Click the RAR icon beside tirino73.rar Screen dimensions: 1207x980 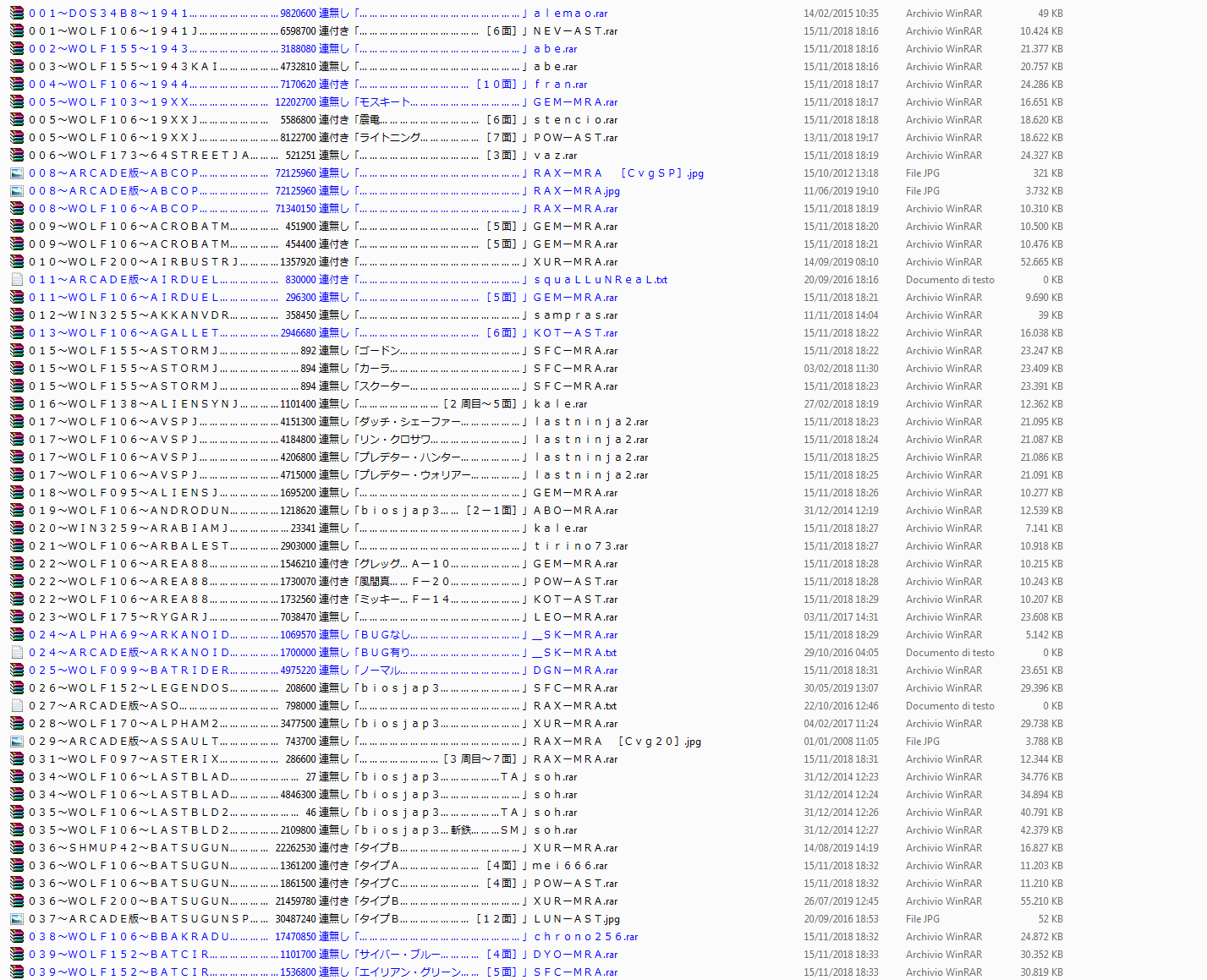coord(17,546)
